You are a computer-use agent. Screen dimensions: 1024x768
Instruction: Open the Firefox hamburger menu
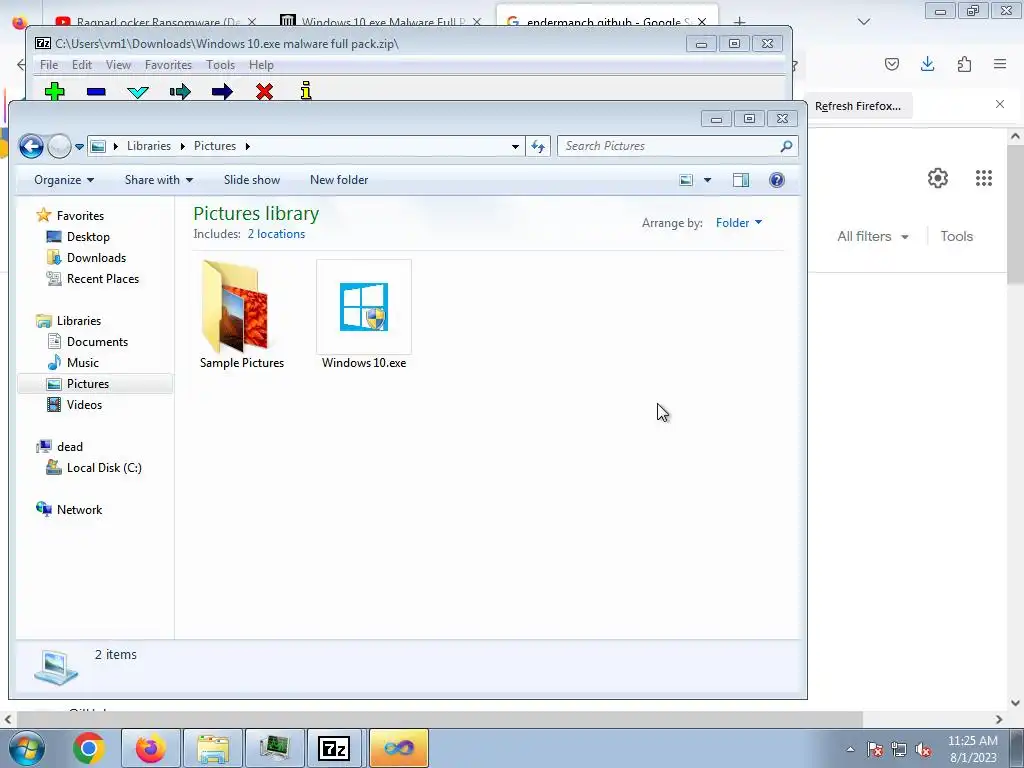click(1000, 64)
